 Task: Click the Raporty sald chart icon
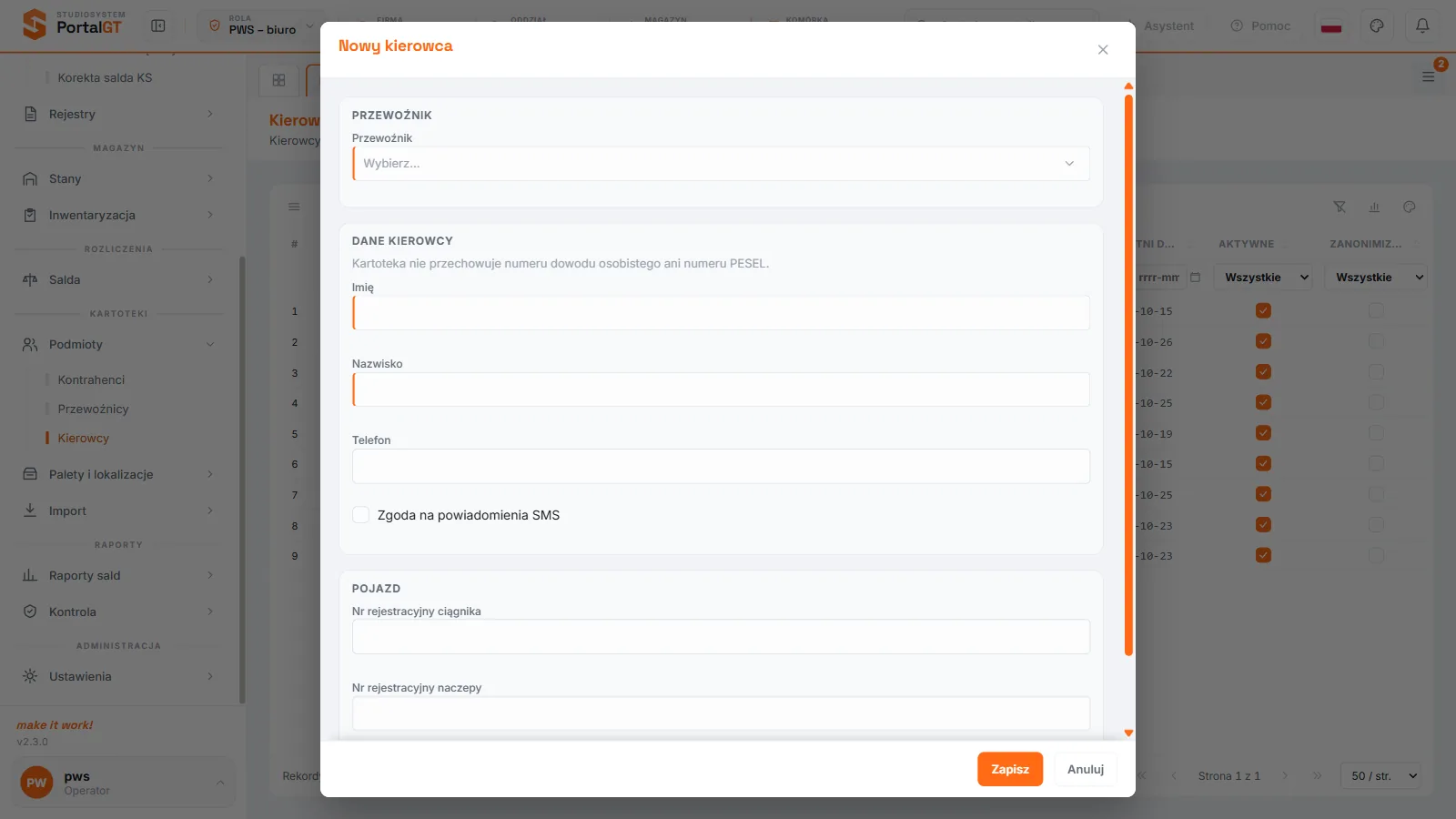[x=30, y=575]
